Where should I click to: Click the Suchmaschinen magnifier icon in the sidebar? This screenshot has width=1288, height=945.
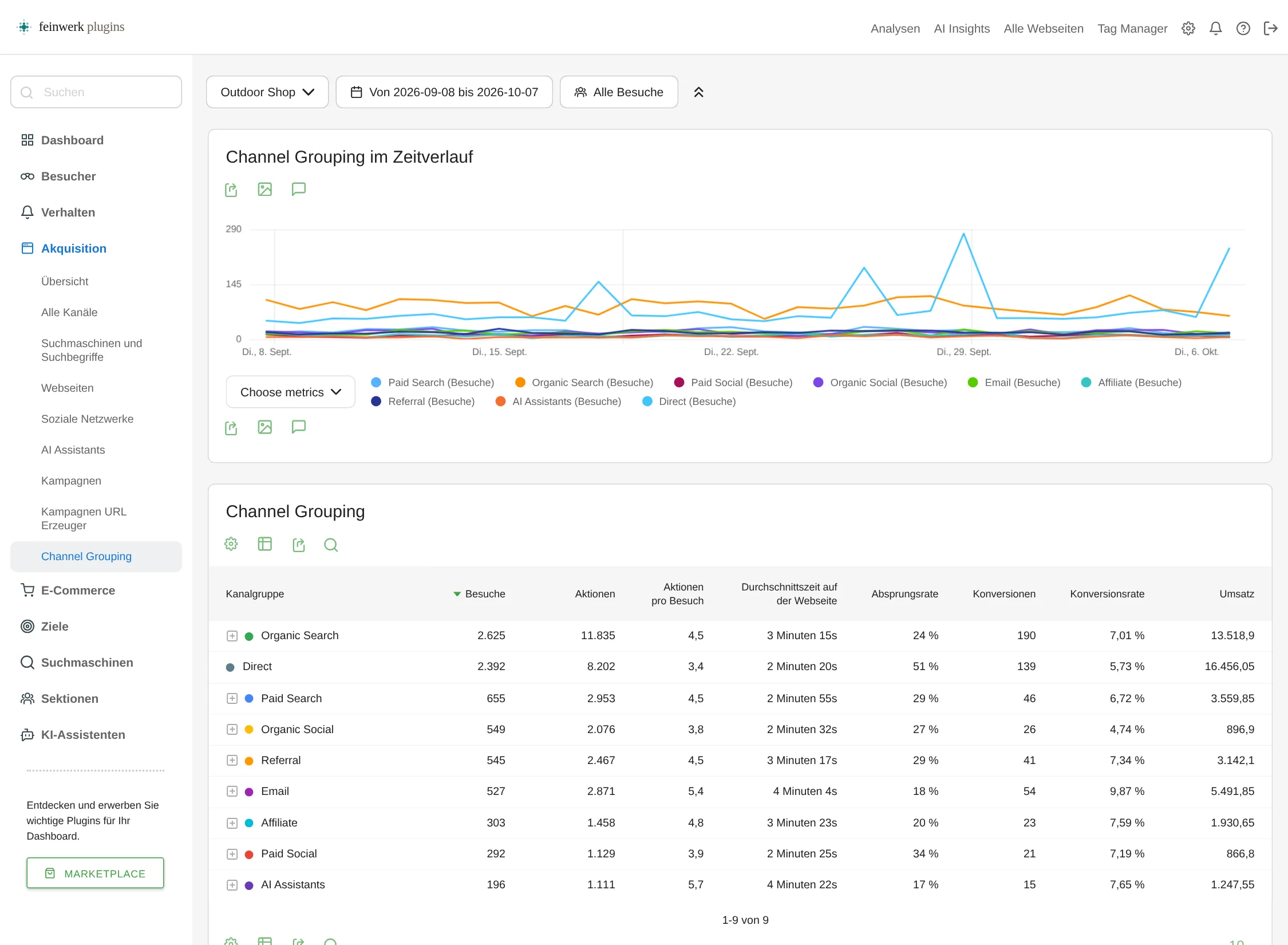point(27,663)
